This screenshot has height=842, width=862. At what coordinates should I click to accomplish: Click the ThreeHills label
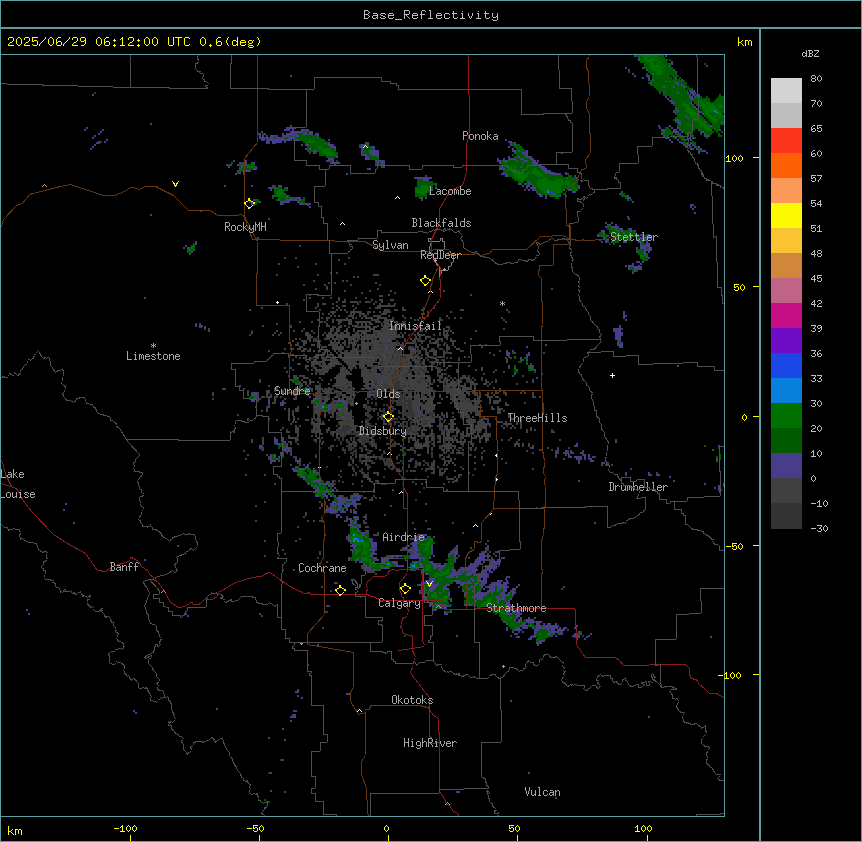click(537, 418)
